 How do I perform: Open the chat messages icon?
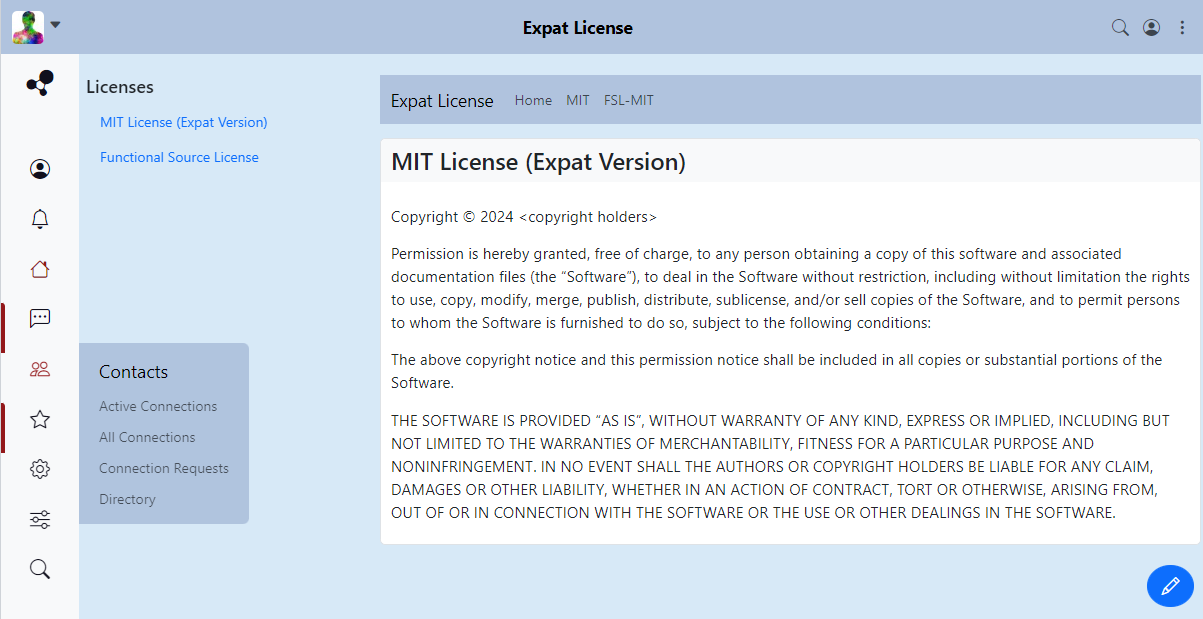[40, 319]
